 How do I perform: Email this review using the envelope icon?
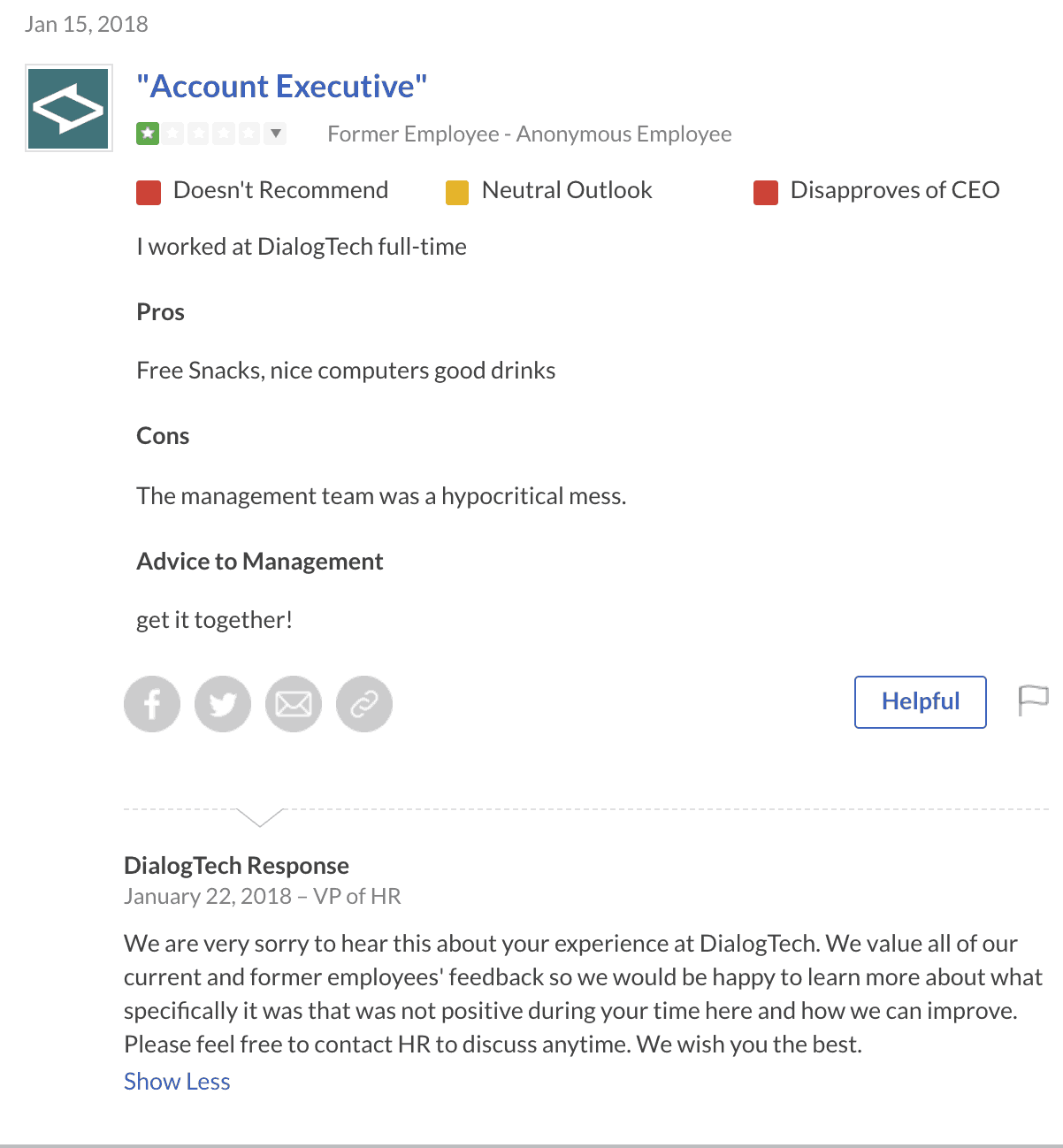(293, 703)
